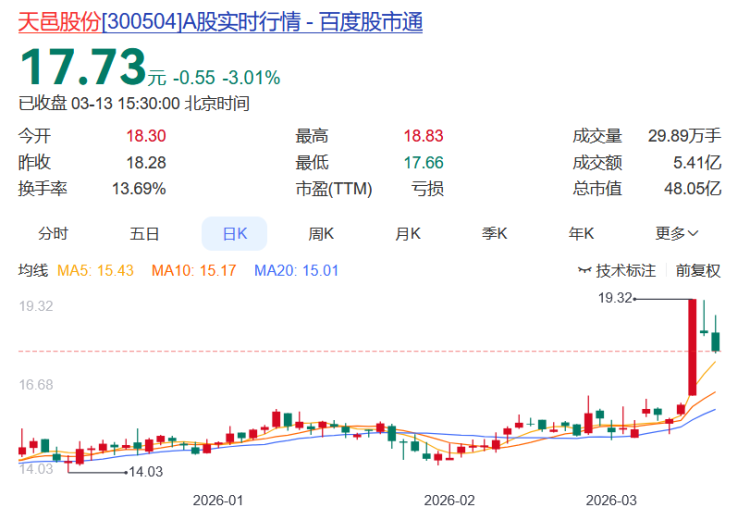Select the 日K chart tab
750x520 pixels.
coord(234,233)
